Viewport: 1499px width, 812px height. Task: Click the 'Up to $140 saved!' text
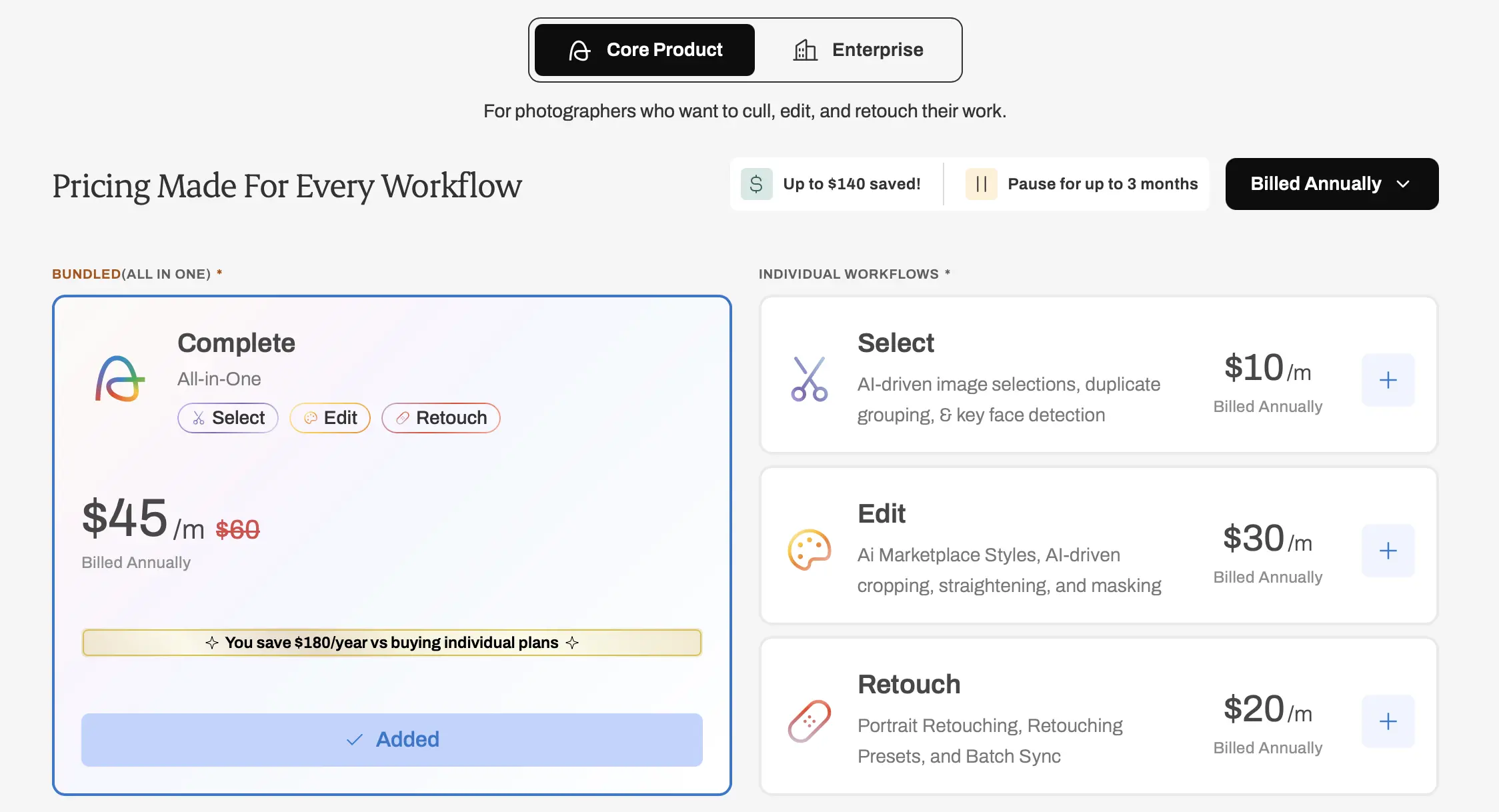click(852, 184)
